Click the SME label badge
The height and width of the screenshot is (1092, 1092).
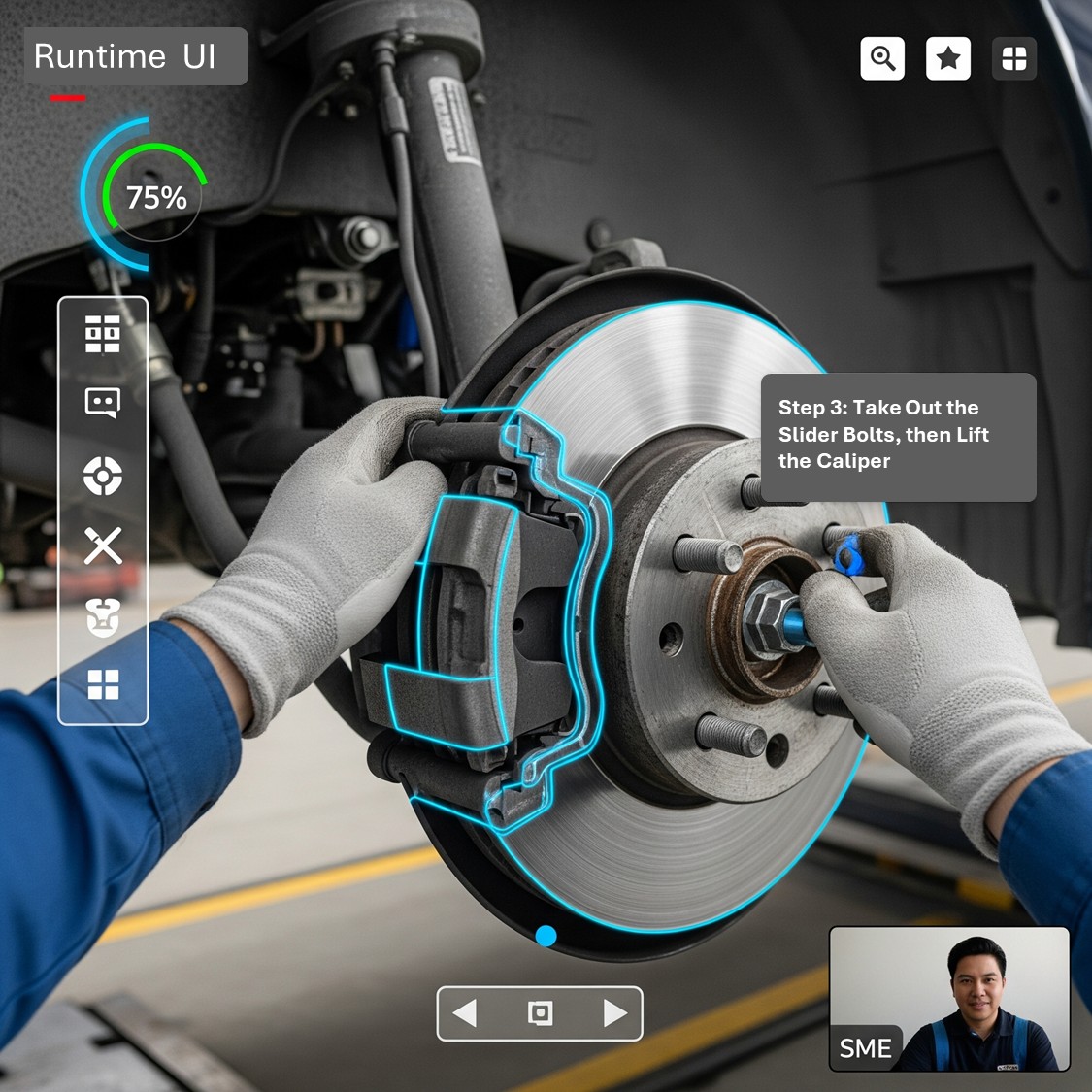[865, 1048]
